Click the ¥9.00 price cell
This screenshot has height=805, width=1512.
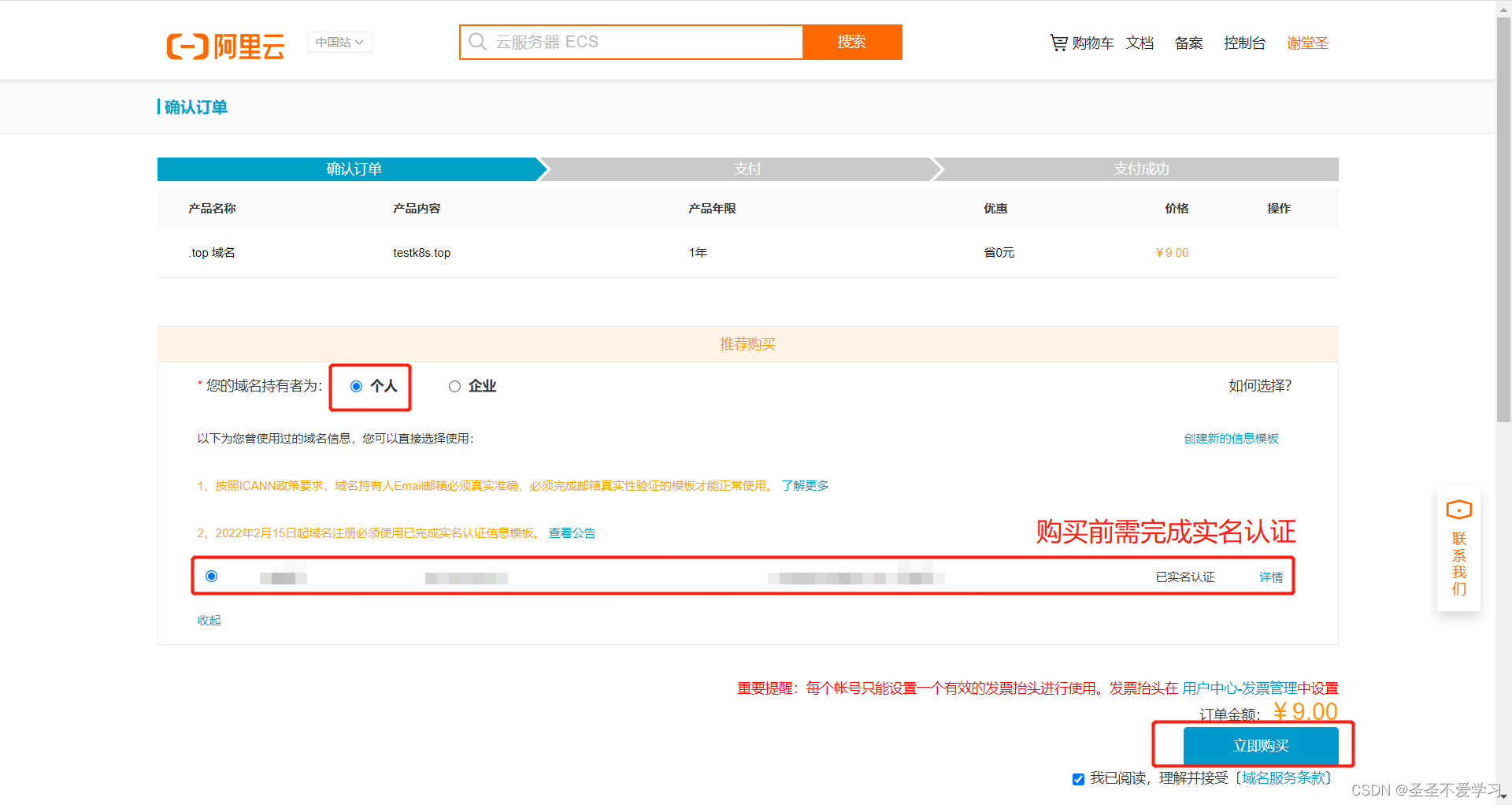(1172, 253)
